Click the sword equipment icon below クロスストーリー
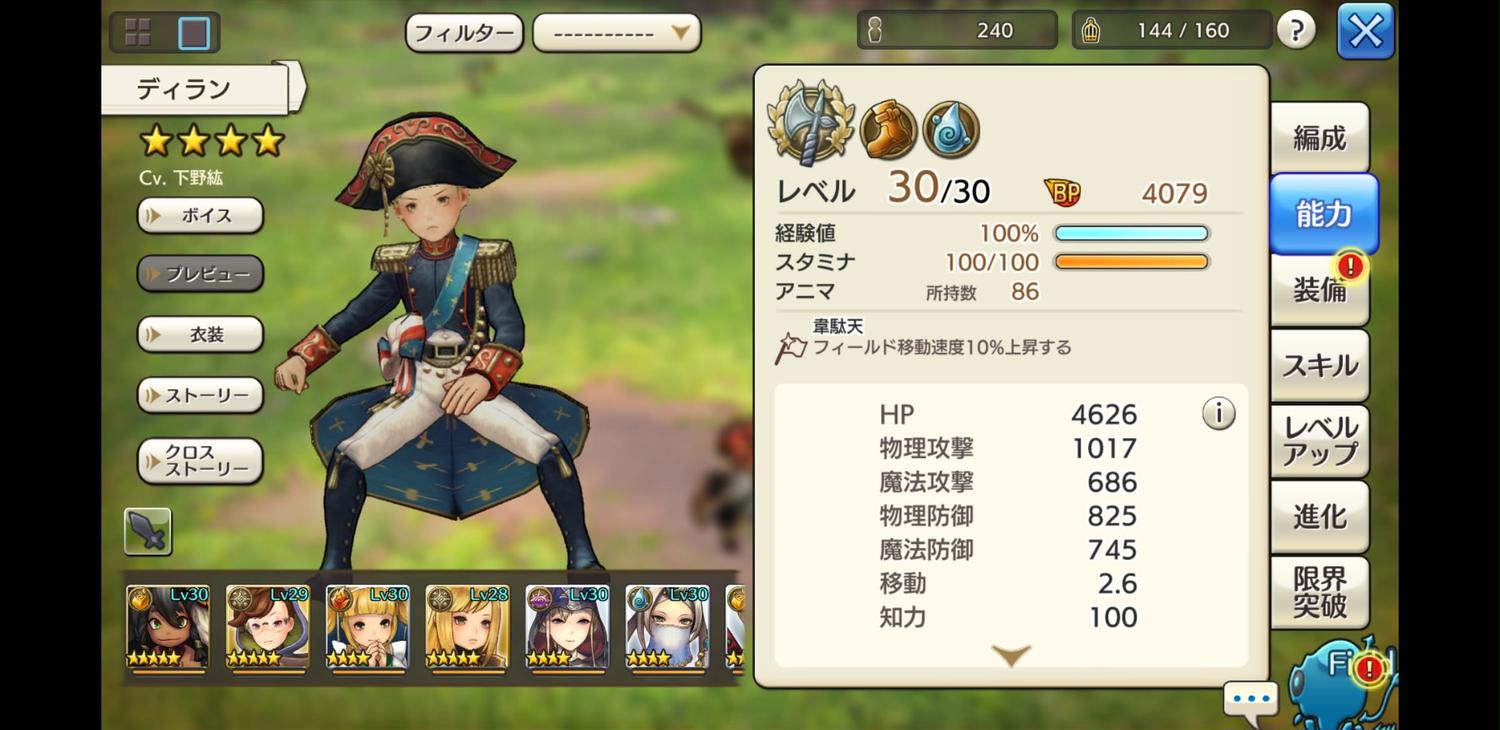 coord(148,531)
